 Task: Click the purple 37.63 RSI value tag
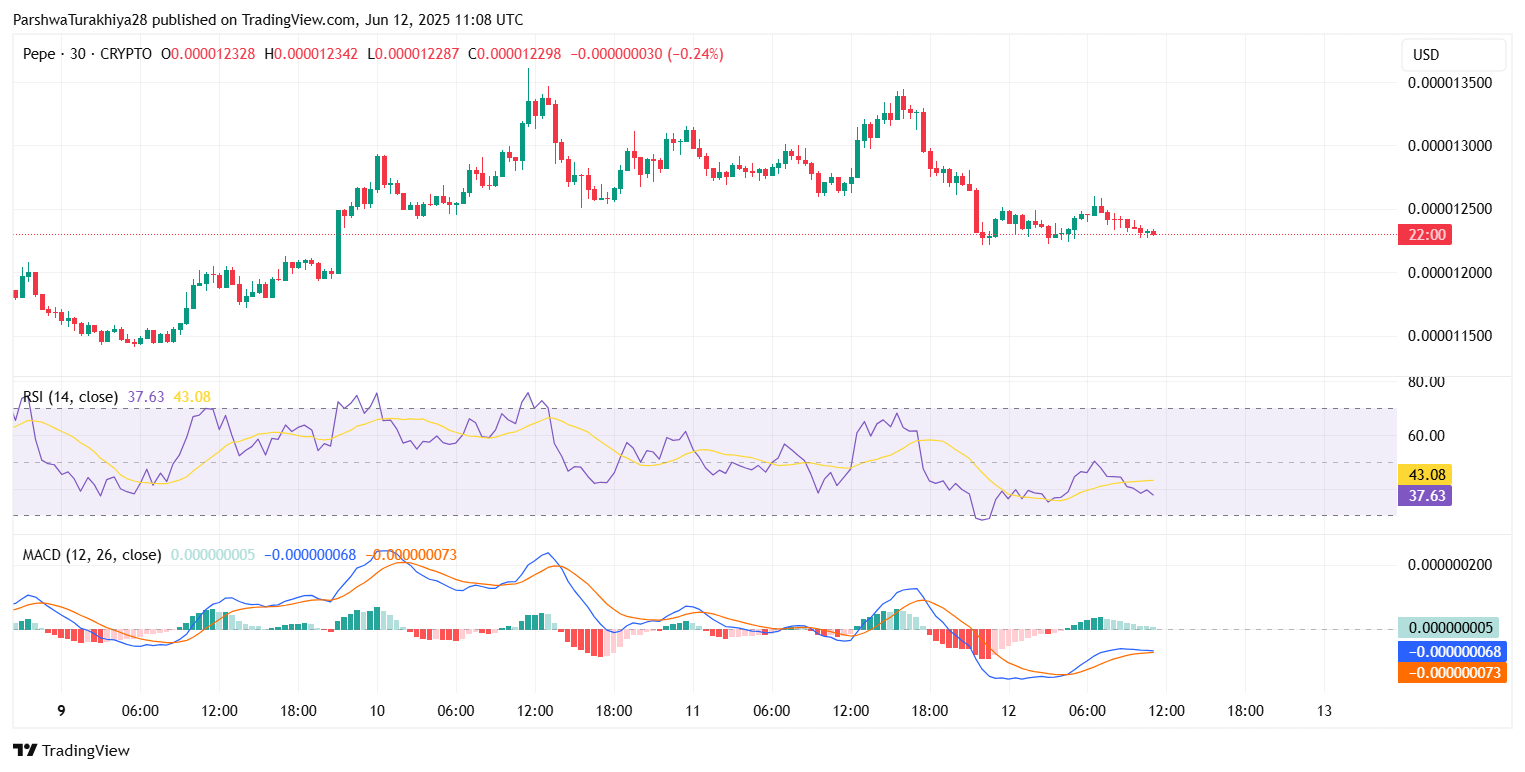pyautogui.click(x=1427, y=495)
